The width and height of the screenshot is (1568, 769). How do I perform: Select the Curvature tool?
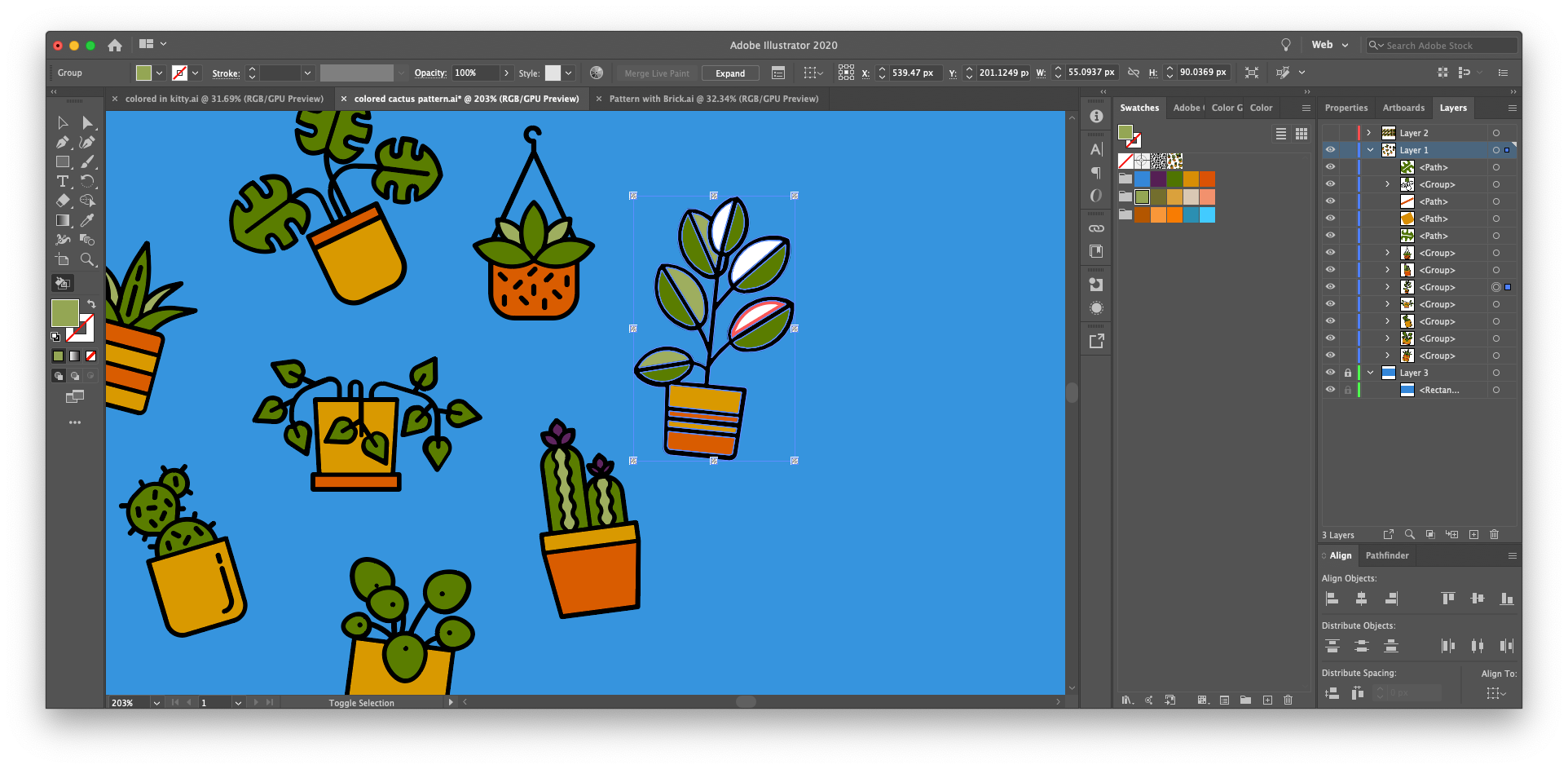click(87, 142)
